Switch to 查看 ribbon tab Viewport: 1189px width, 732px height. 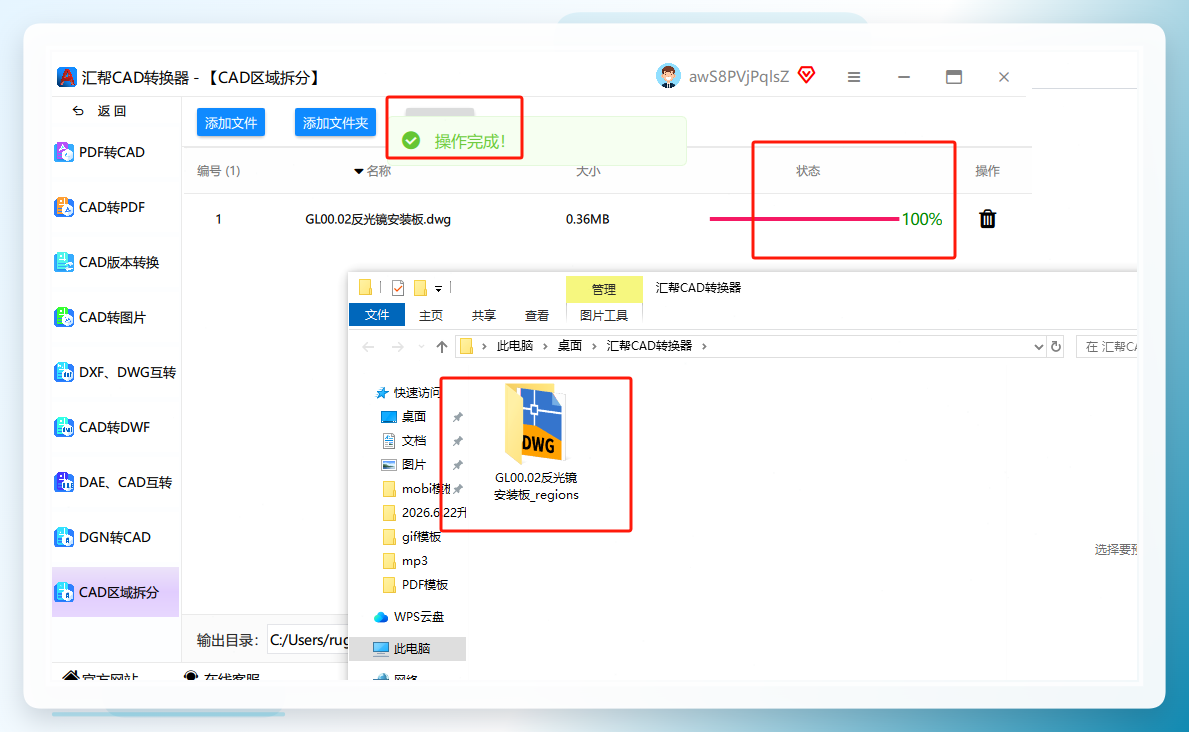click(x=537, y=316)
